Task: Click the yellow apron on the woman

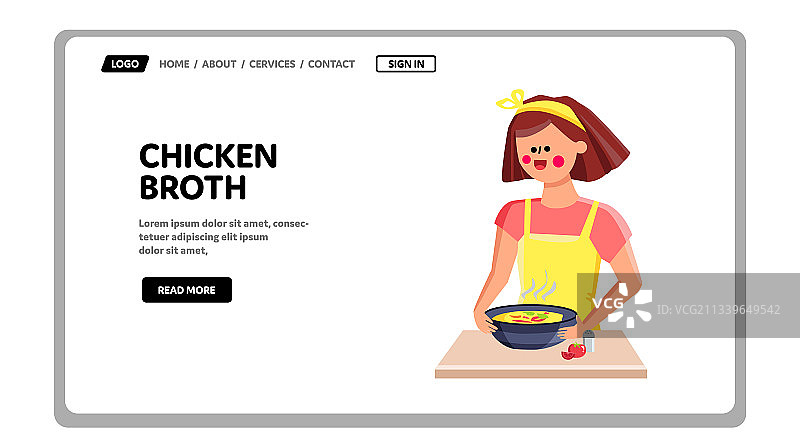Action: 559,255
